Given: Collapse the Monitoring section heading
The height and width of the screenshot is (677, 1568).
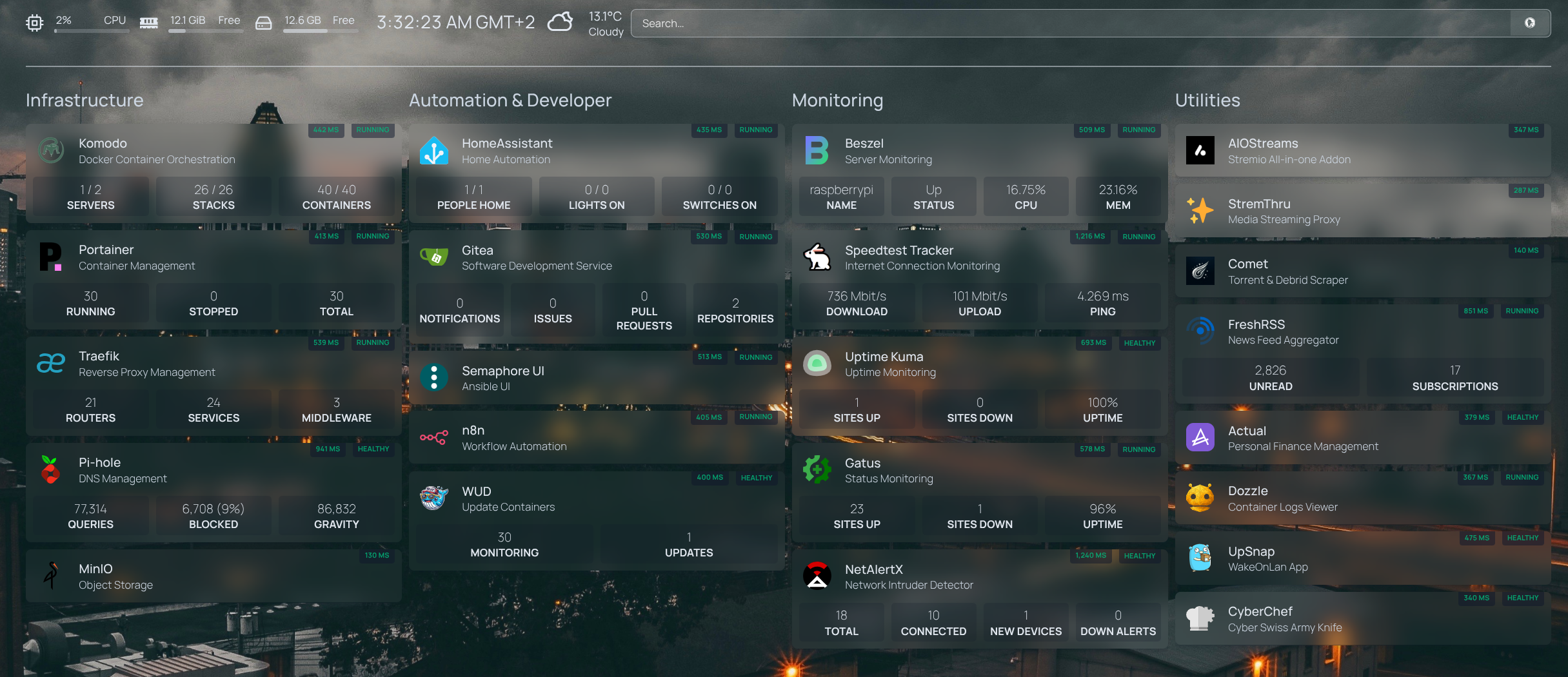Looking at the screenshot, I should point(837,101).
